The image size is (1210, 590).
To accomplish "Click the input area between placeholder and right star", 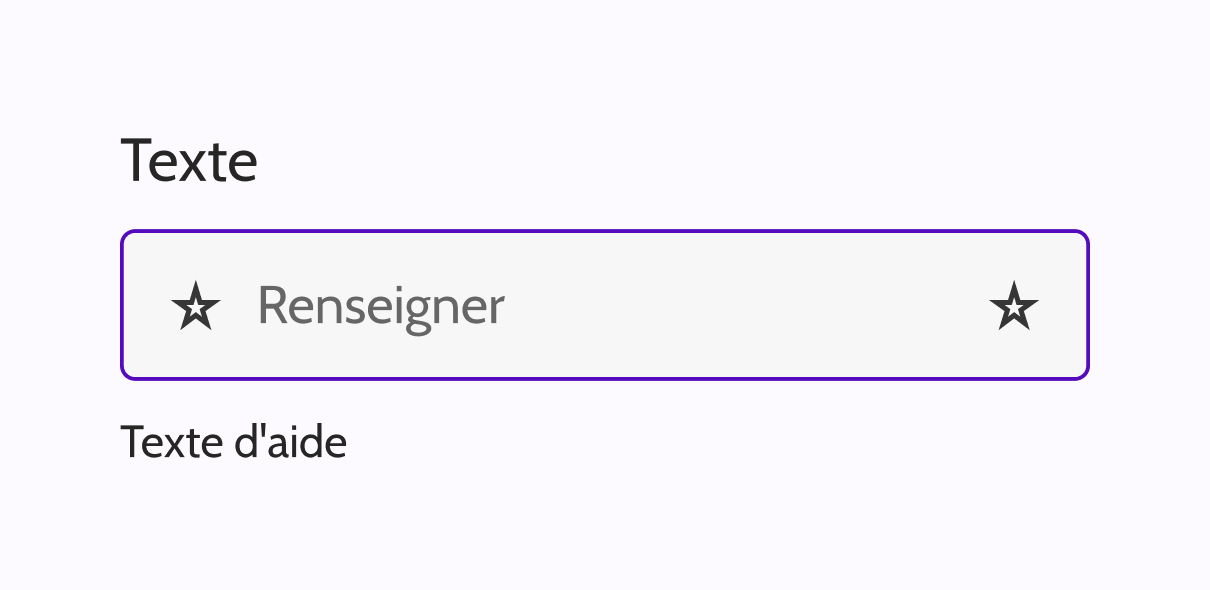I will [750, 306].
